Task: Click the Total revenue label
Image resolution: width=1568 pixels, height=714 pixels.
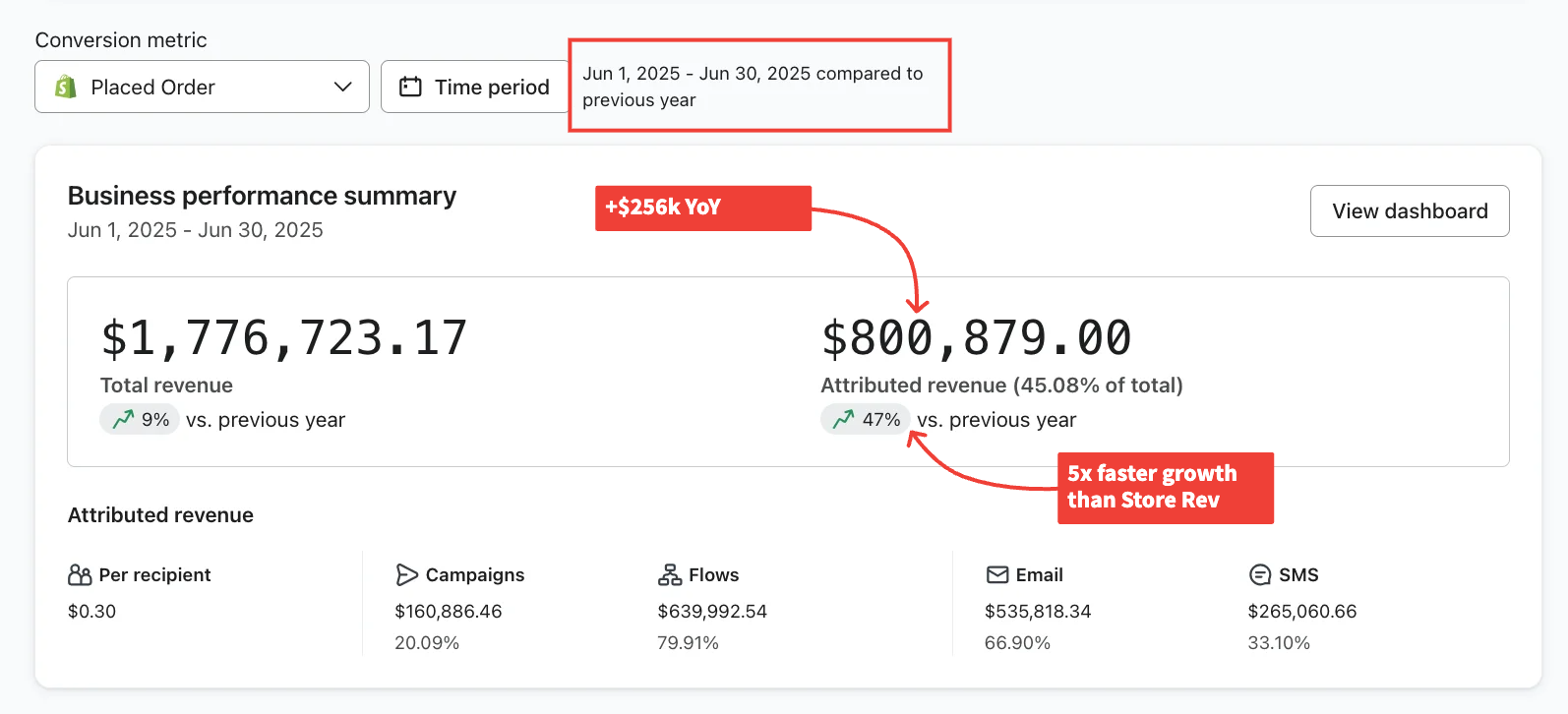Action: click(x=166, y=386)
